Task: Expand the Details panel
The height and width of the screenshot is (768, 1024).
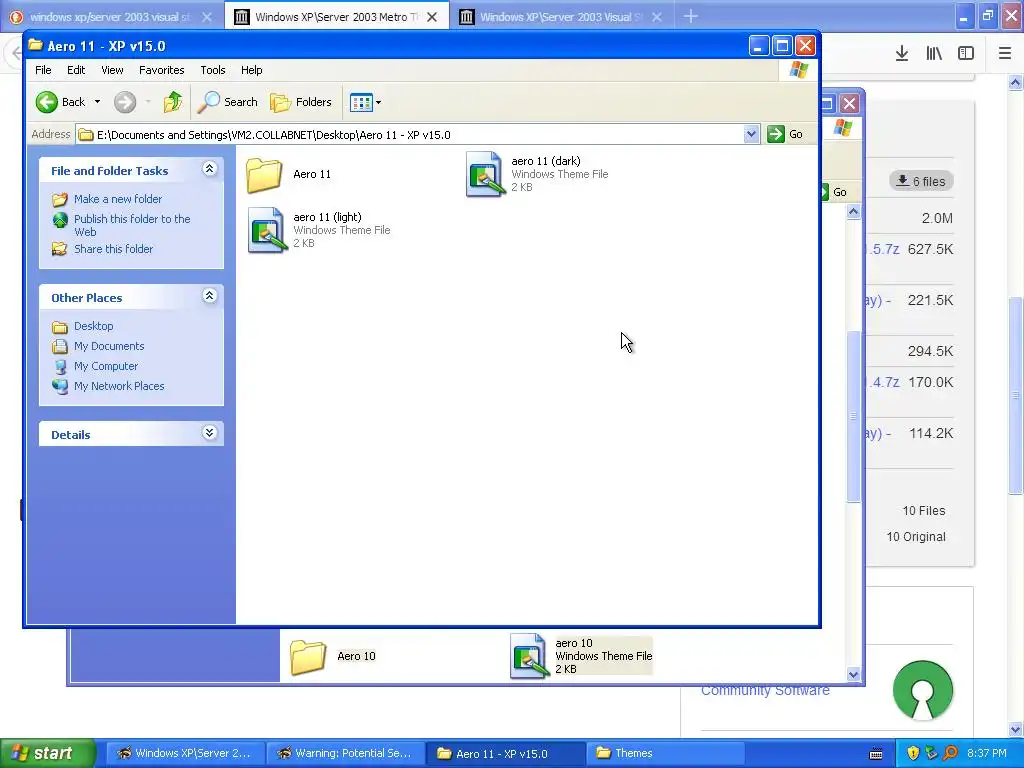Action: [209, 433]
